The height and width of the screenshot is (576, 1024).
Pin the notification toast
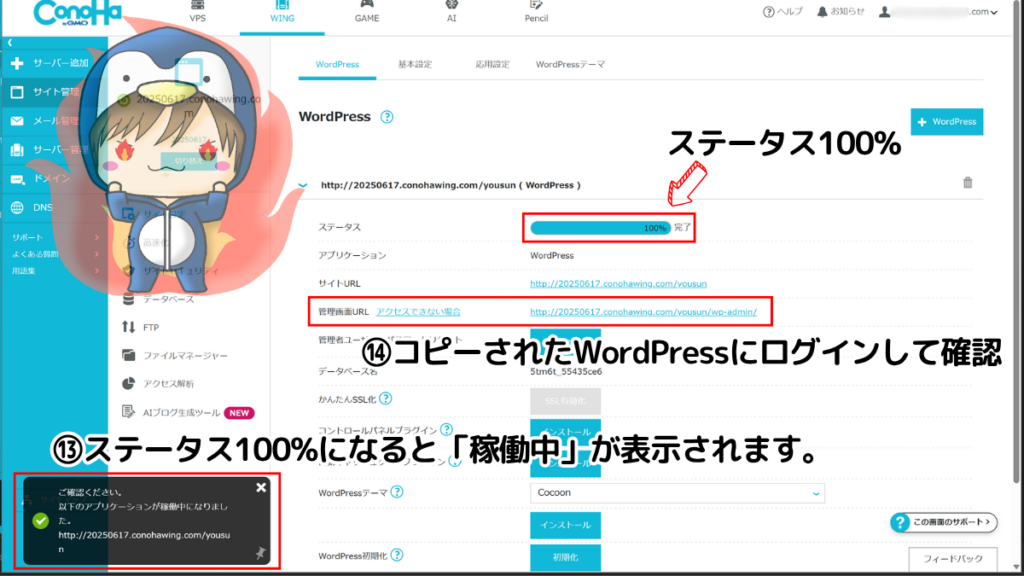(x=261, y=554)
